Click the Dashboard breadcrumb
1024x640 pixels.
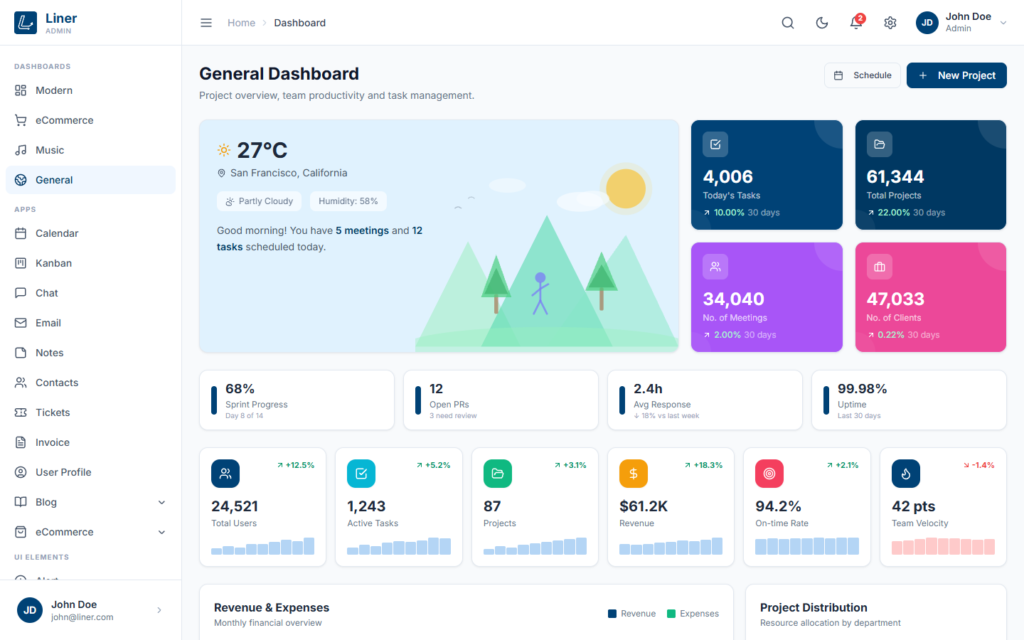point(300,23)
